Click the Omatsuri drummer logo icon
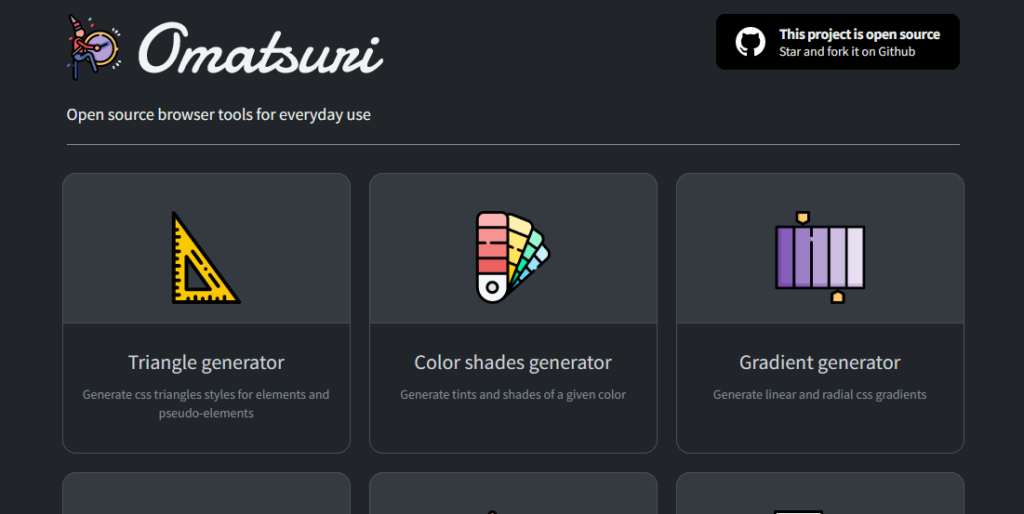This screenshot has height=514, width=1024. (93, 48)
